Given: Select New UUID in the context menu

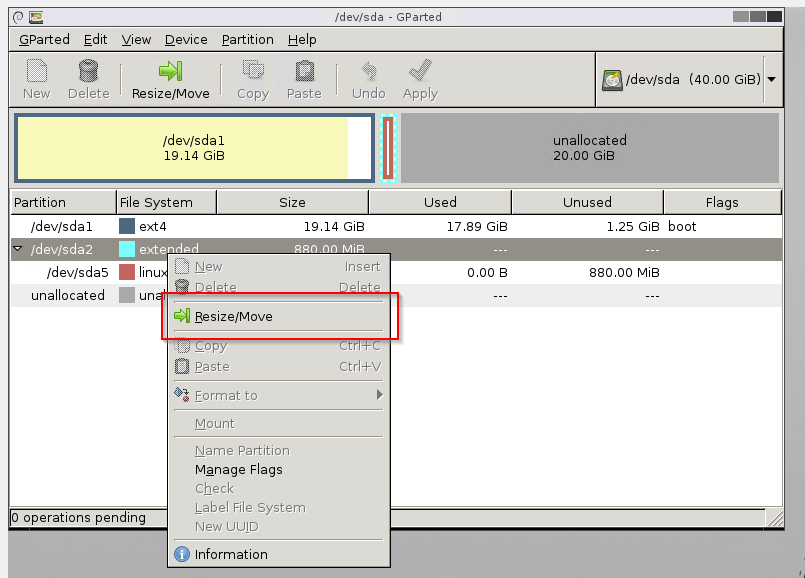Looking at the screenshot, I should point(279,527).
